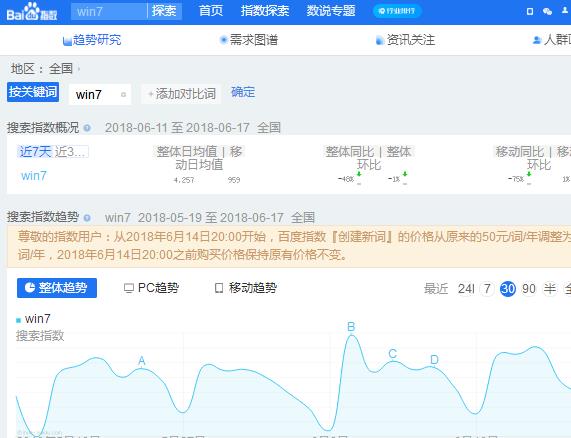Click the 整体日均值 value 4,257

(184, 180)
